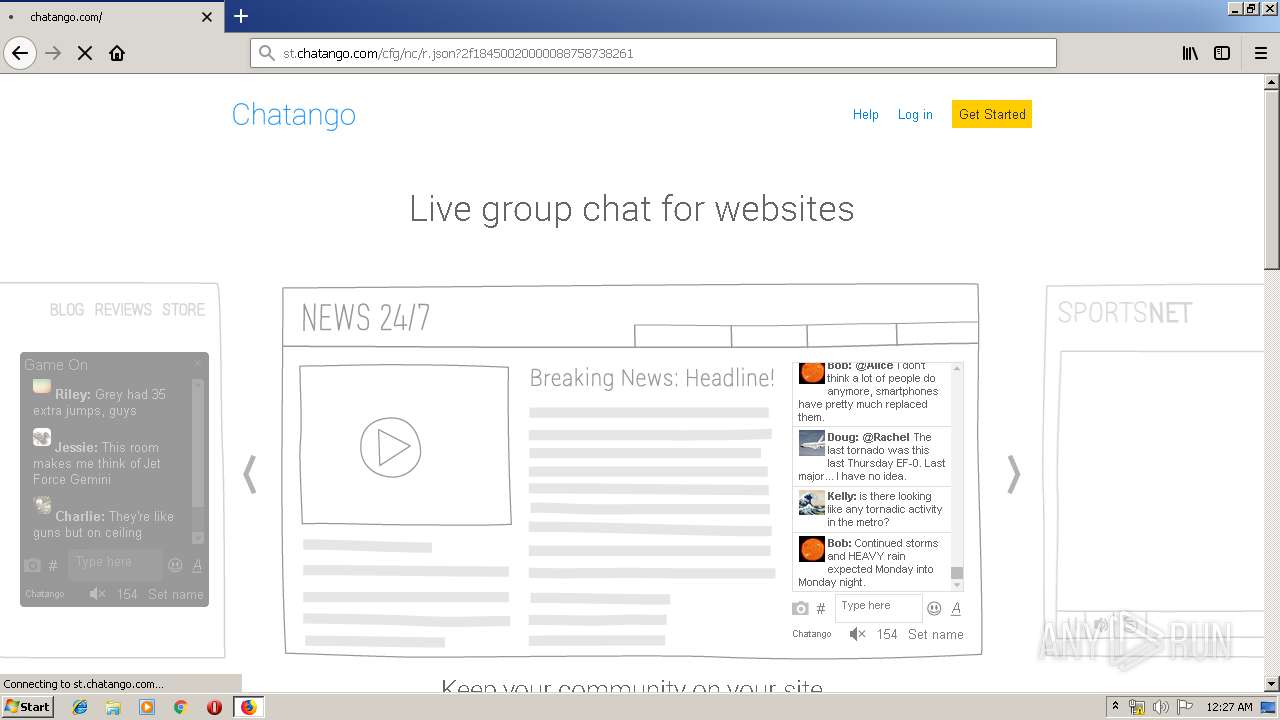Click page scrollbar down arrow
Screen dimensions: 1280x720
(x=1272, y=684)
